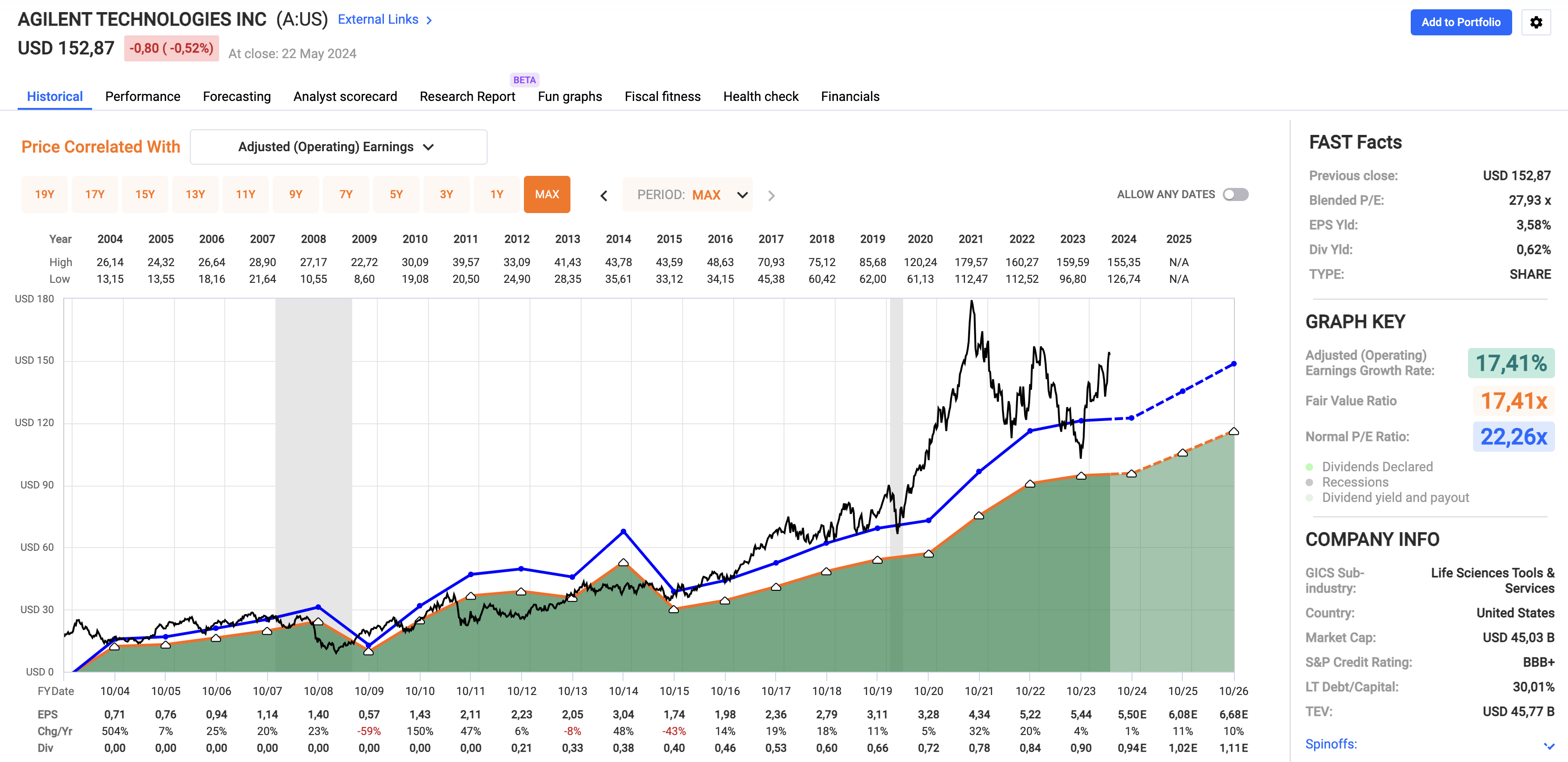Screen dimensions: 1568x762
Task: Open the Research Report tab
Action: point(468,96)
